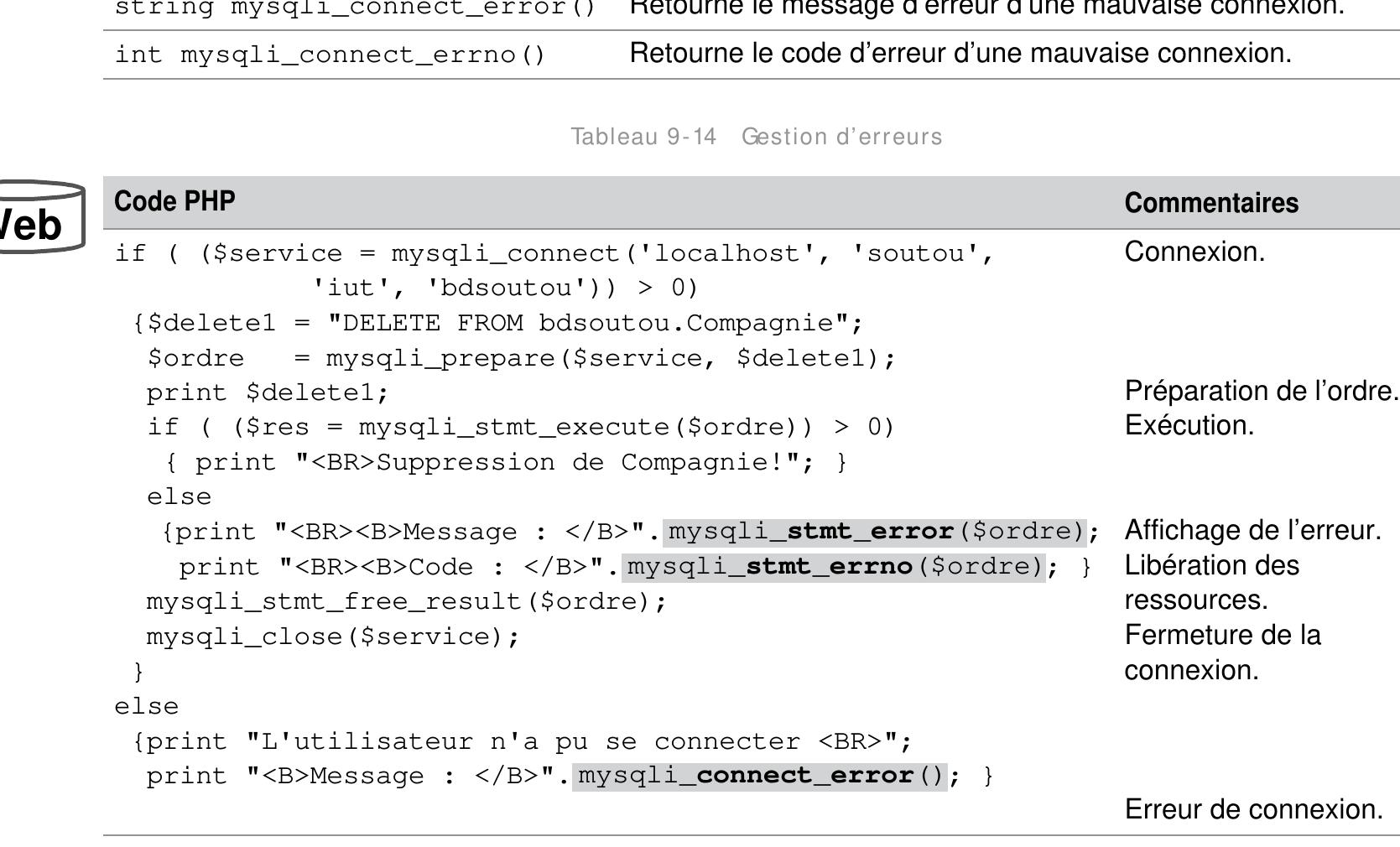Click the Erreur de connexion comment
Image resolution: width=1400 pixels, height=847 pixels.
[x=1250, y=810]
